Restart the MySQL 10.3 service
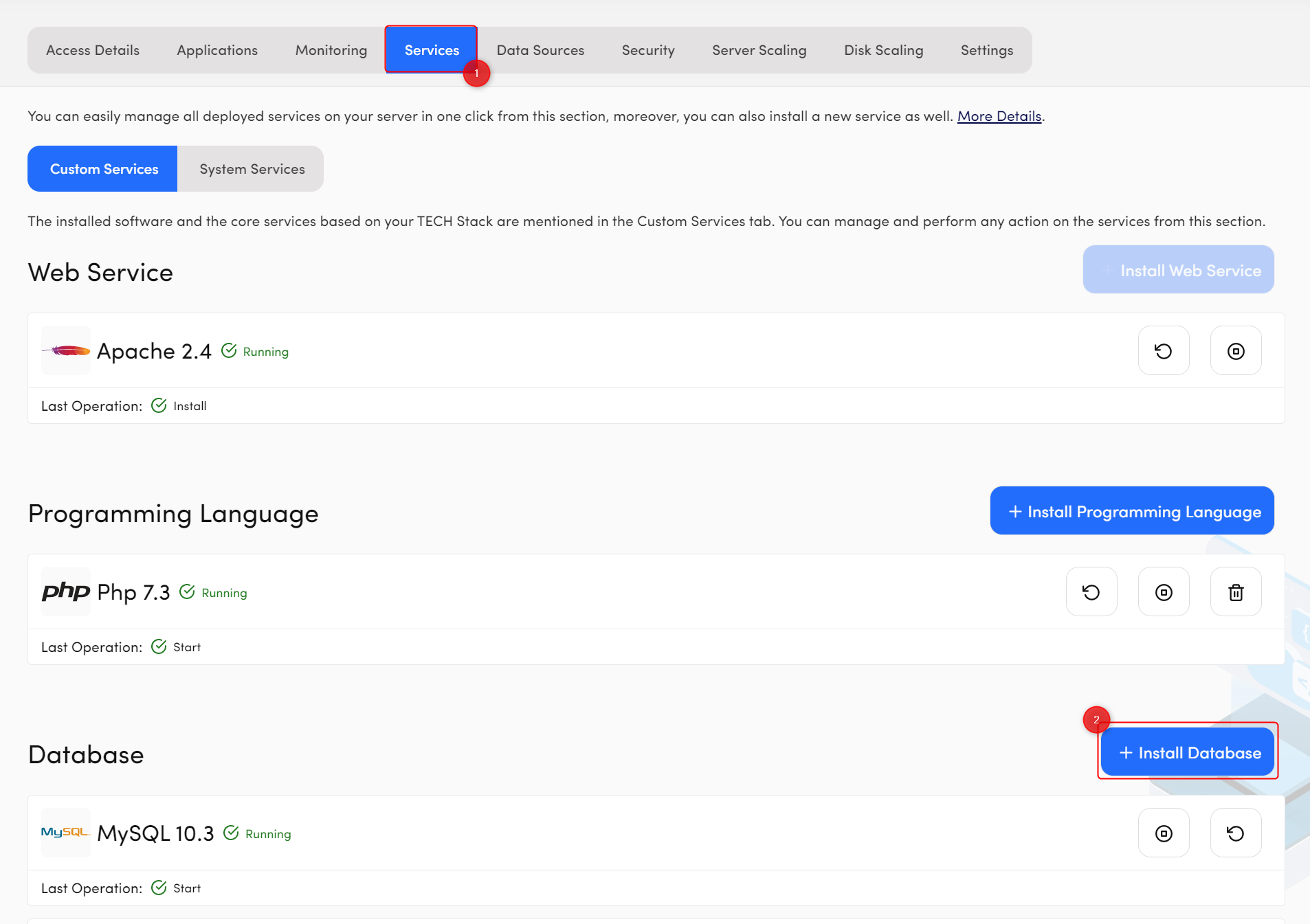 pyautogui.click(x=1235, y=833)
